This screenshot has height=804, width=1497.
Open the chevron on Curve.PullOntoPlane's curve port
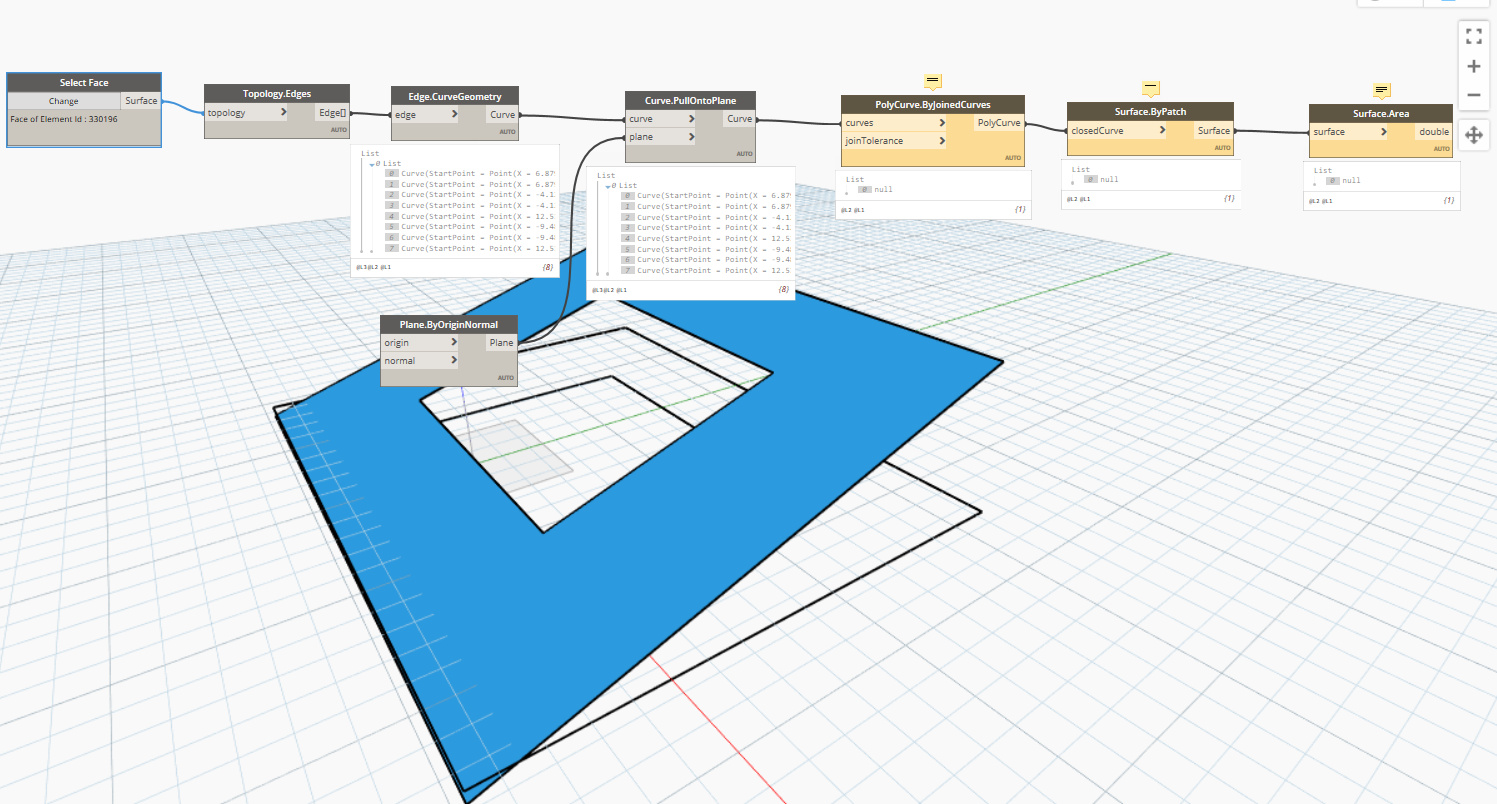click(692, 119)
